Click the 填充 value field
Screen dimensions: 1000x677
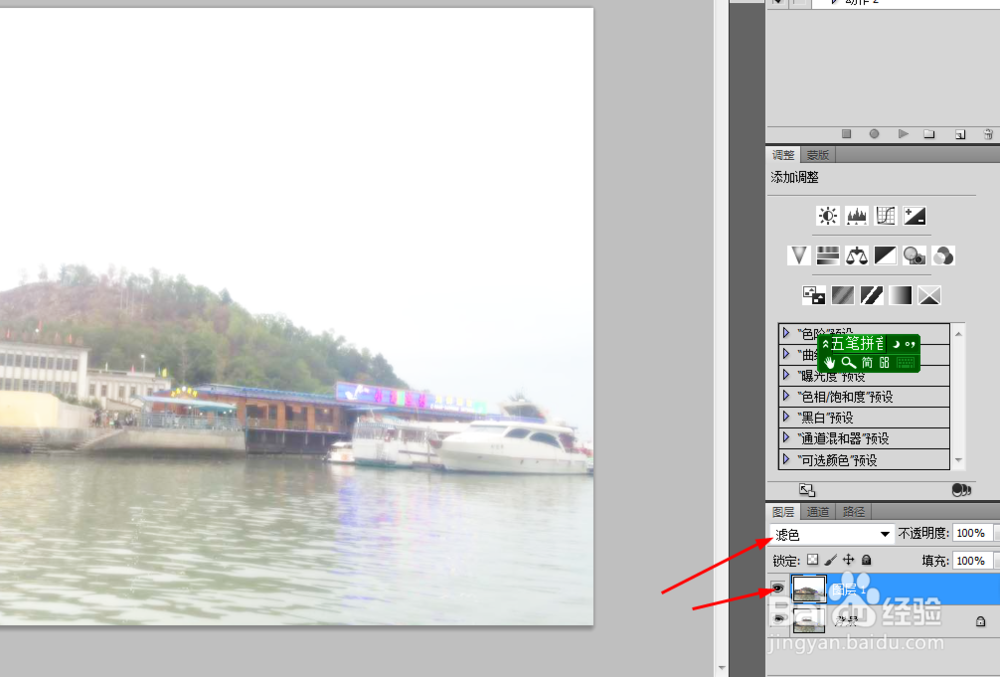coord(972,561)
